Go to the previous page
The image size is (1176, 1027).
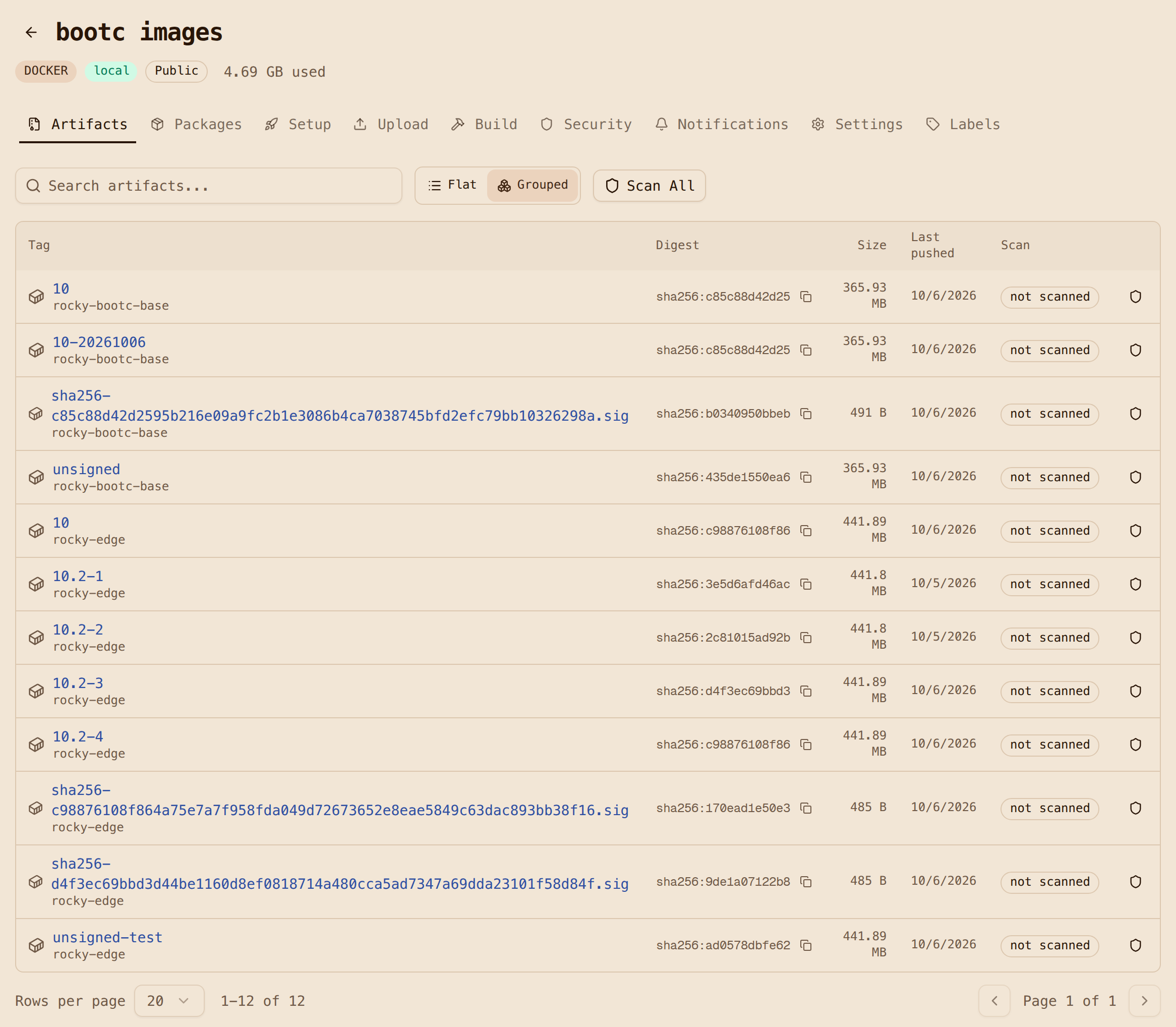[994, 1001]
